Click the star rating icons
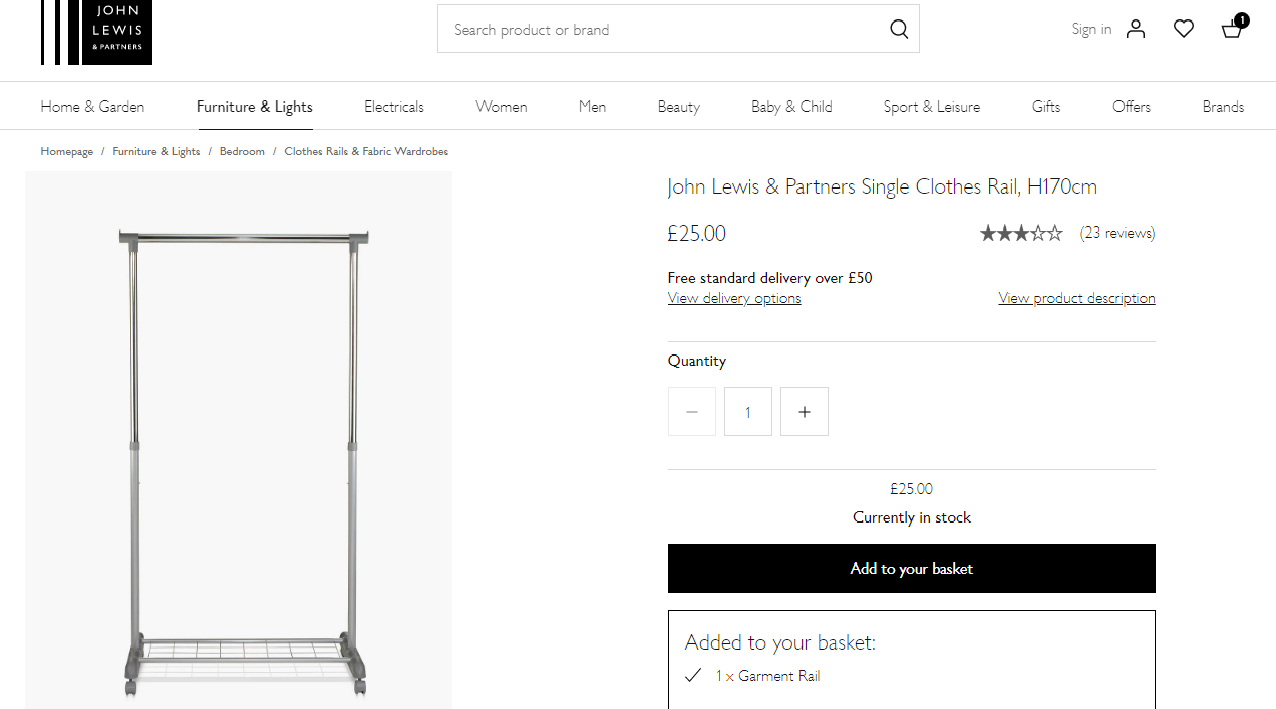1276x709 pixels. point(1021,233)
